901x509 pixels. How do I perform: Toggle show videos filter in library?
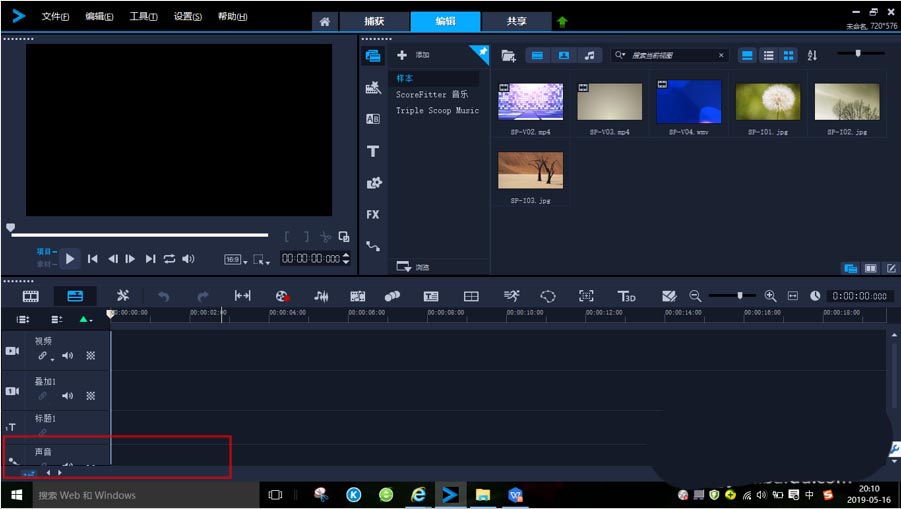537,55
